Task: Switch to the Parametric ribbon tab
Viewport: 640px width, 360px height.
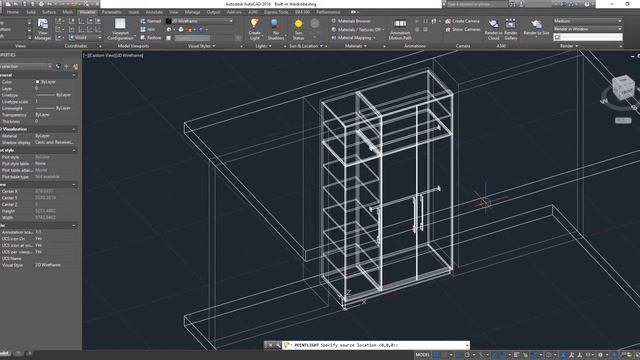Action: (111, 12)
